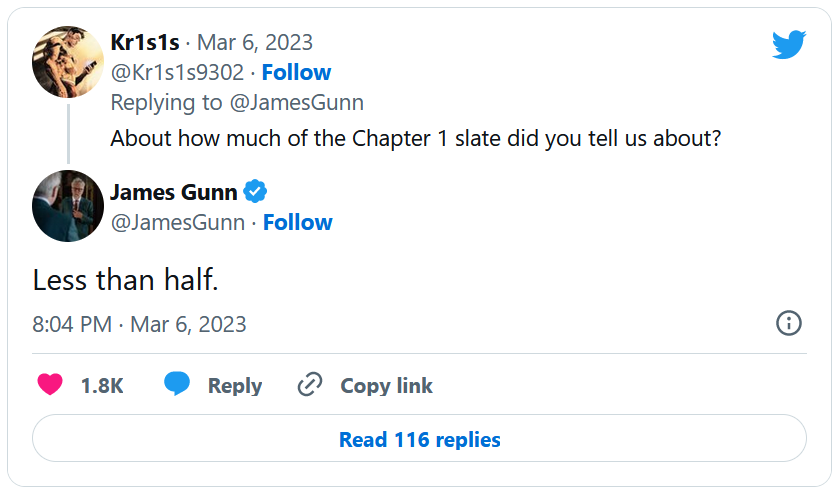
Task: Click the Reply text label
Action: point(235,386)
